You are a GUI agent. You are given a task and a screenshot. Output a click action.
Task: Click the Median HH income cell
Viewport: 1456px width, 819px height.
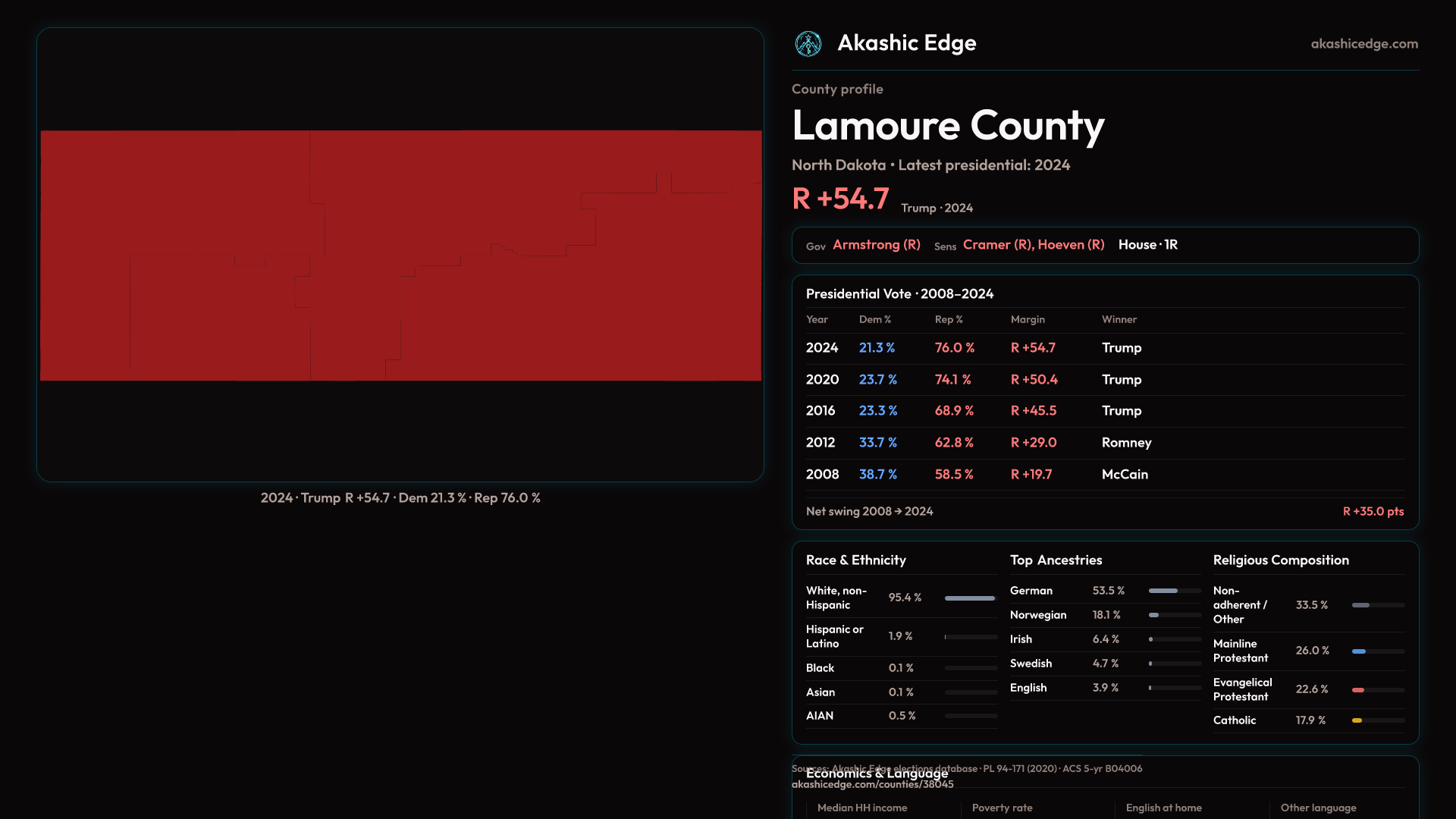click(x=862, y=808)
